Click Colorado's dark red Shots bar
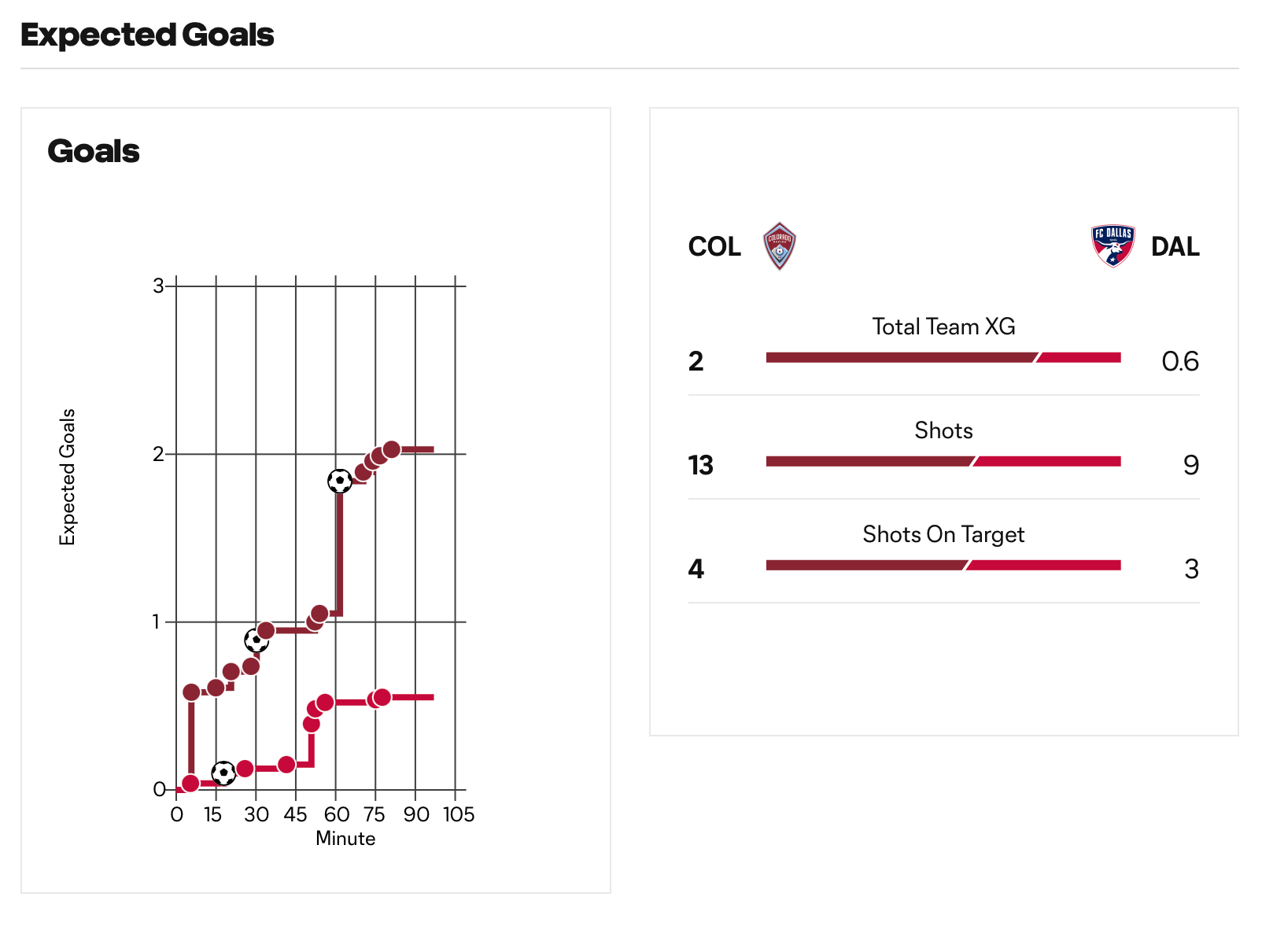The height and width of the screenshot is (952, 1273). click(871, 462)
